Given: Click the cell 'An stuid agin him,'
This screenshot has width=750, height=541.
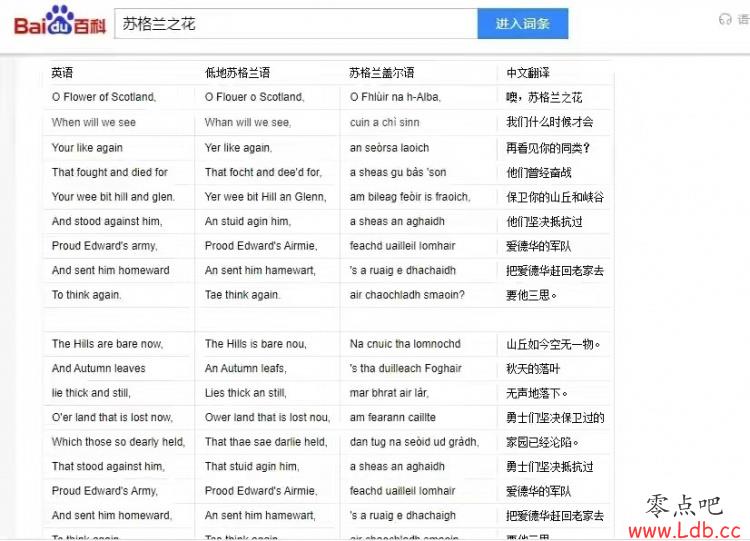Looking at the screenshot, I should click(248, 221).
